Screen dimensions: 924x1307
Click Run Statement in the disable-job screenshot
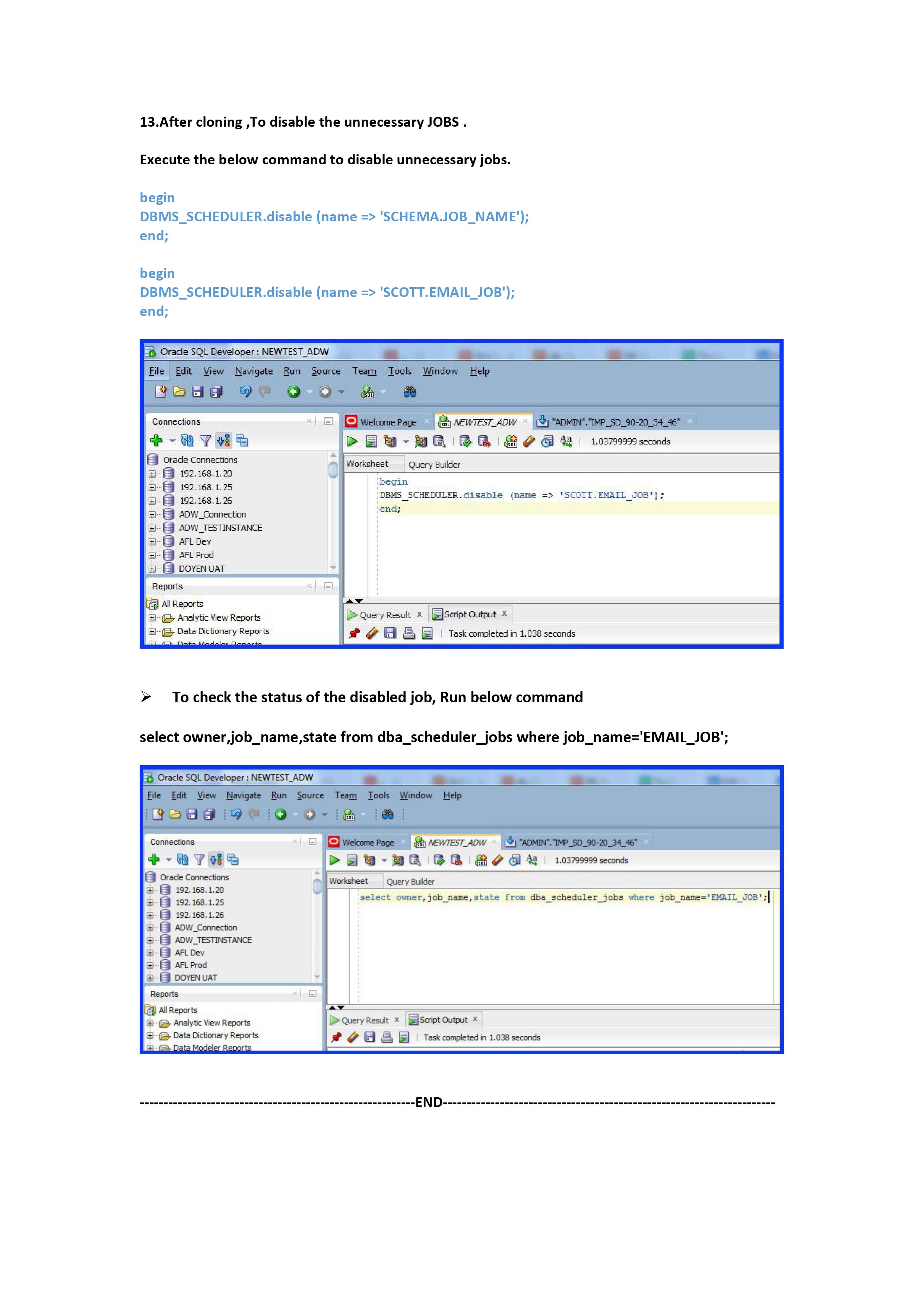[352, 441]
